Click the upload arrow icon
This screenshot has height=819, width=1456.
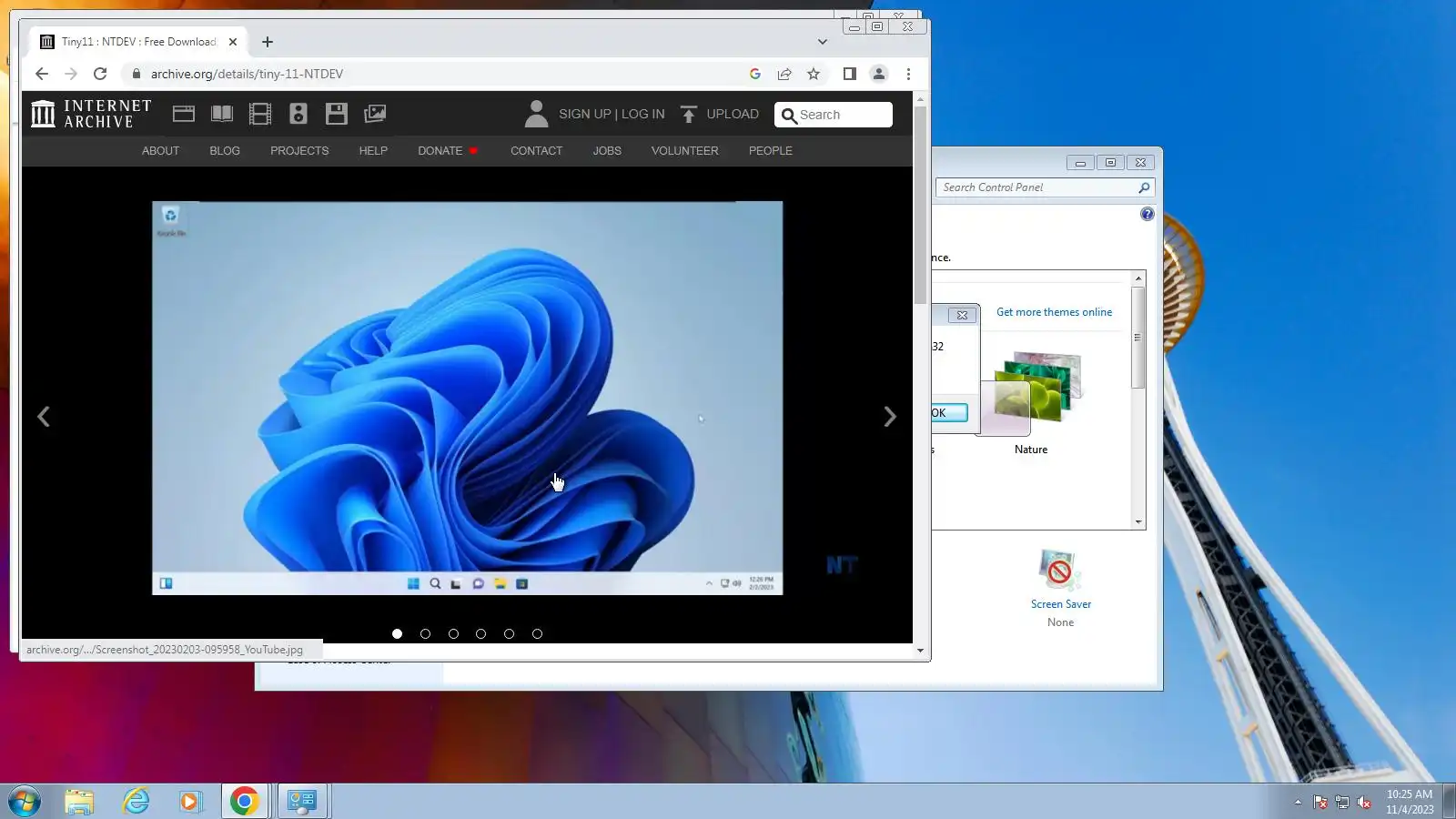coord(689,114)
